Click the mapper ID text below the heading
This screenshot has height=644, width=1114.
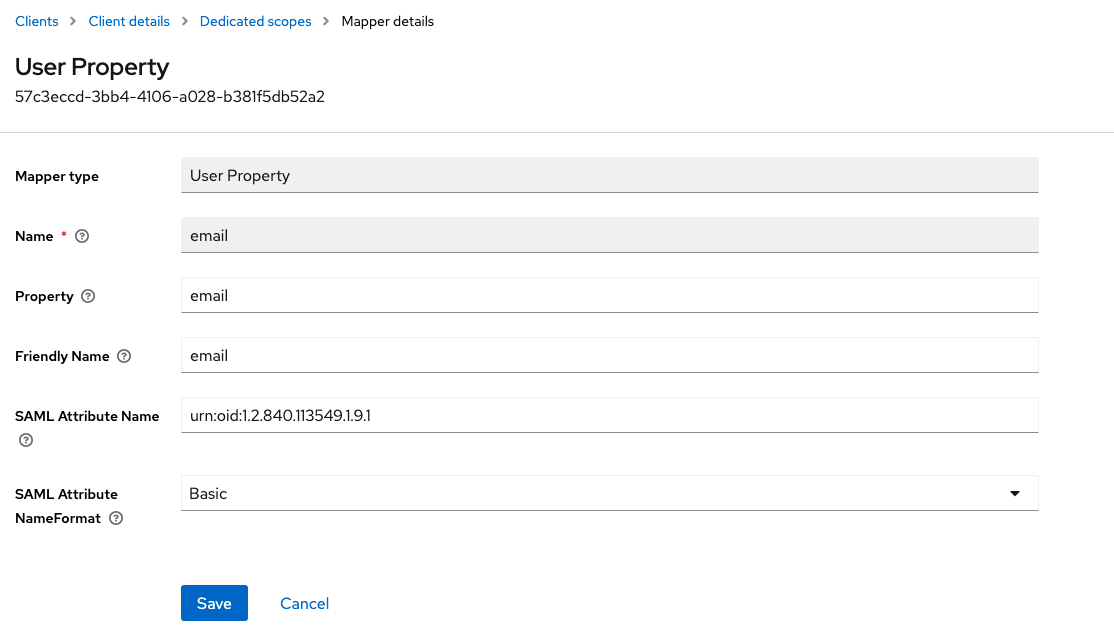[170, 97]
